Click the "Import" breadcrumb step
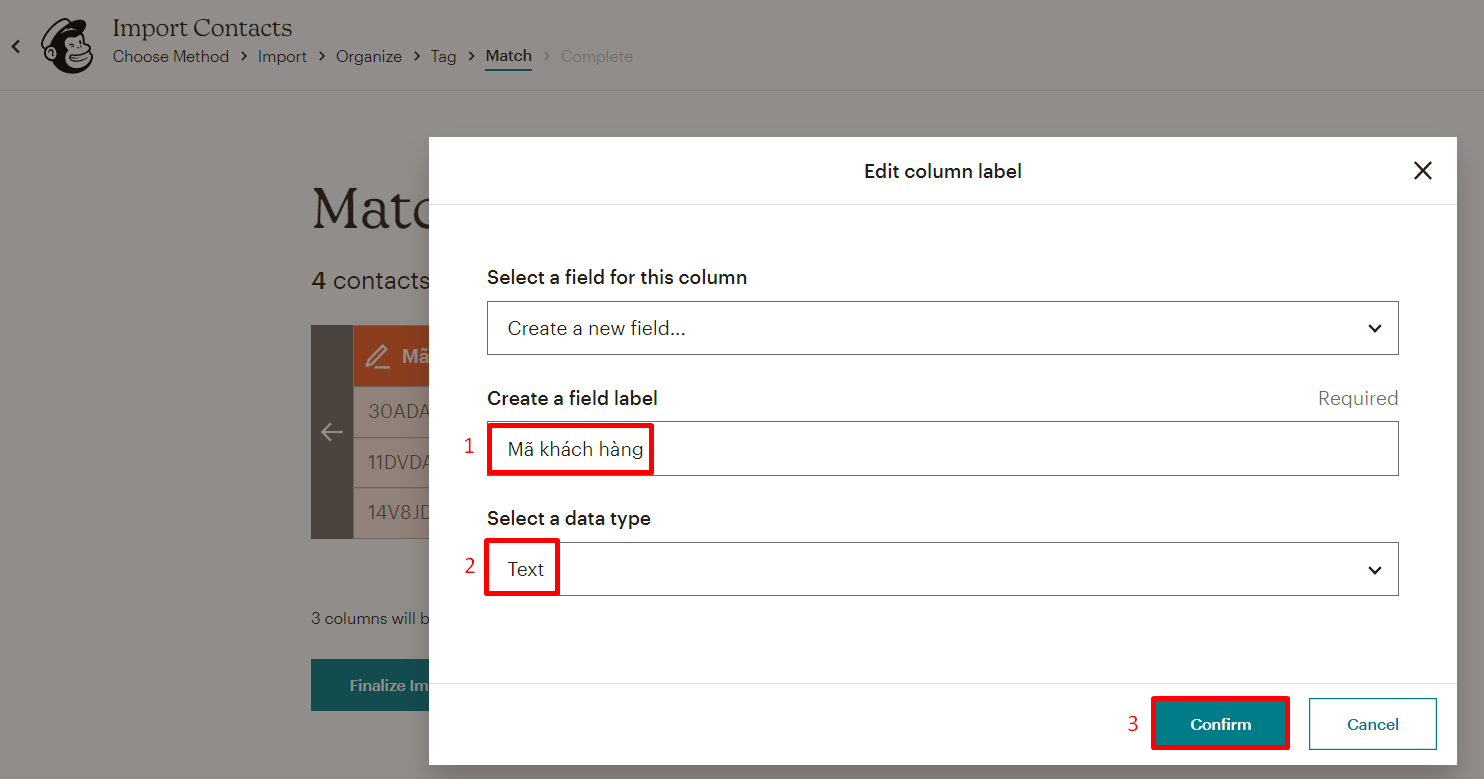This screenshot has width=1484, height=779. coord(282,56)
